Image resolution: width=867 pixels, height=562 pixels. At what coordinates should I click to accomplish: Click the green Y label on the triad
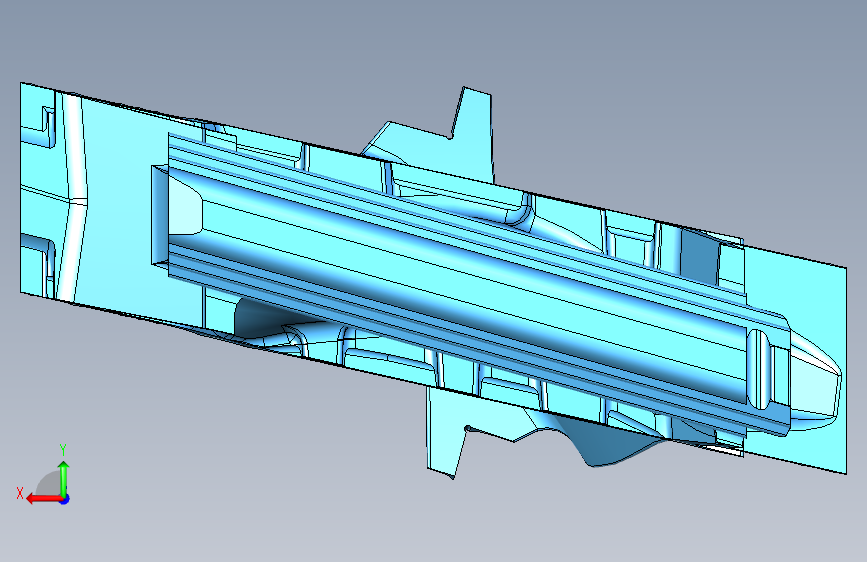pos(63,449)
